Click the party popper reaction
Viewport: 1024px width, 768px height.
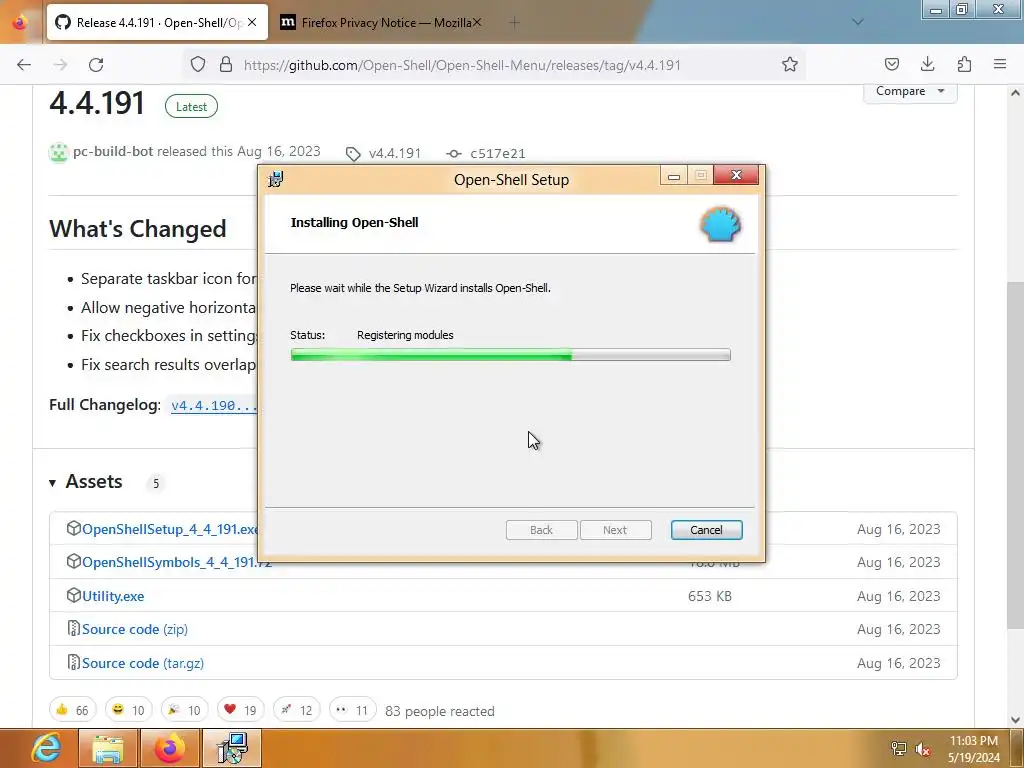[185, 710]
